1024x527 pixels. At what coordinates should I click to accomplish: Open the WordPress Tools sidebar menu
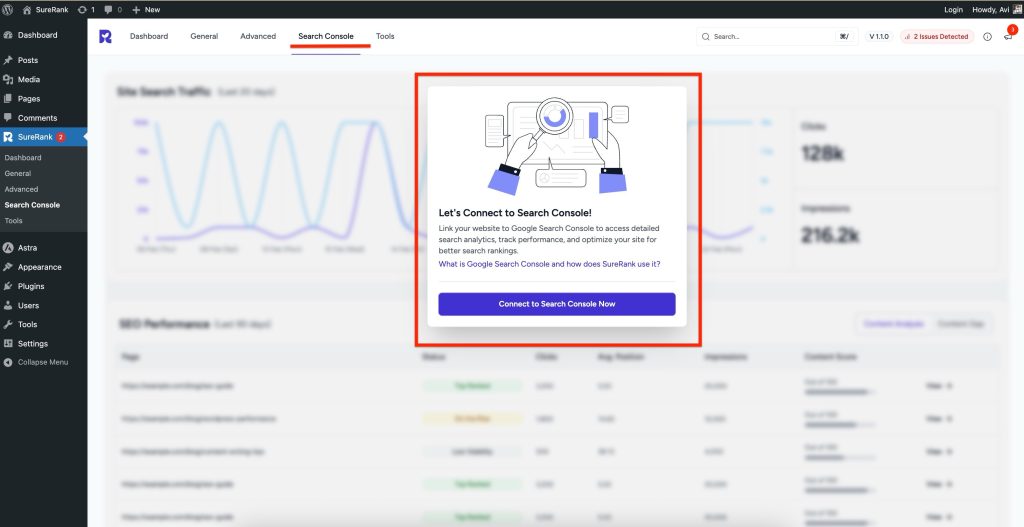tap(27, 325)
